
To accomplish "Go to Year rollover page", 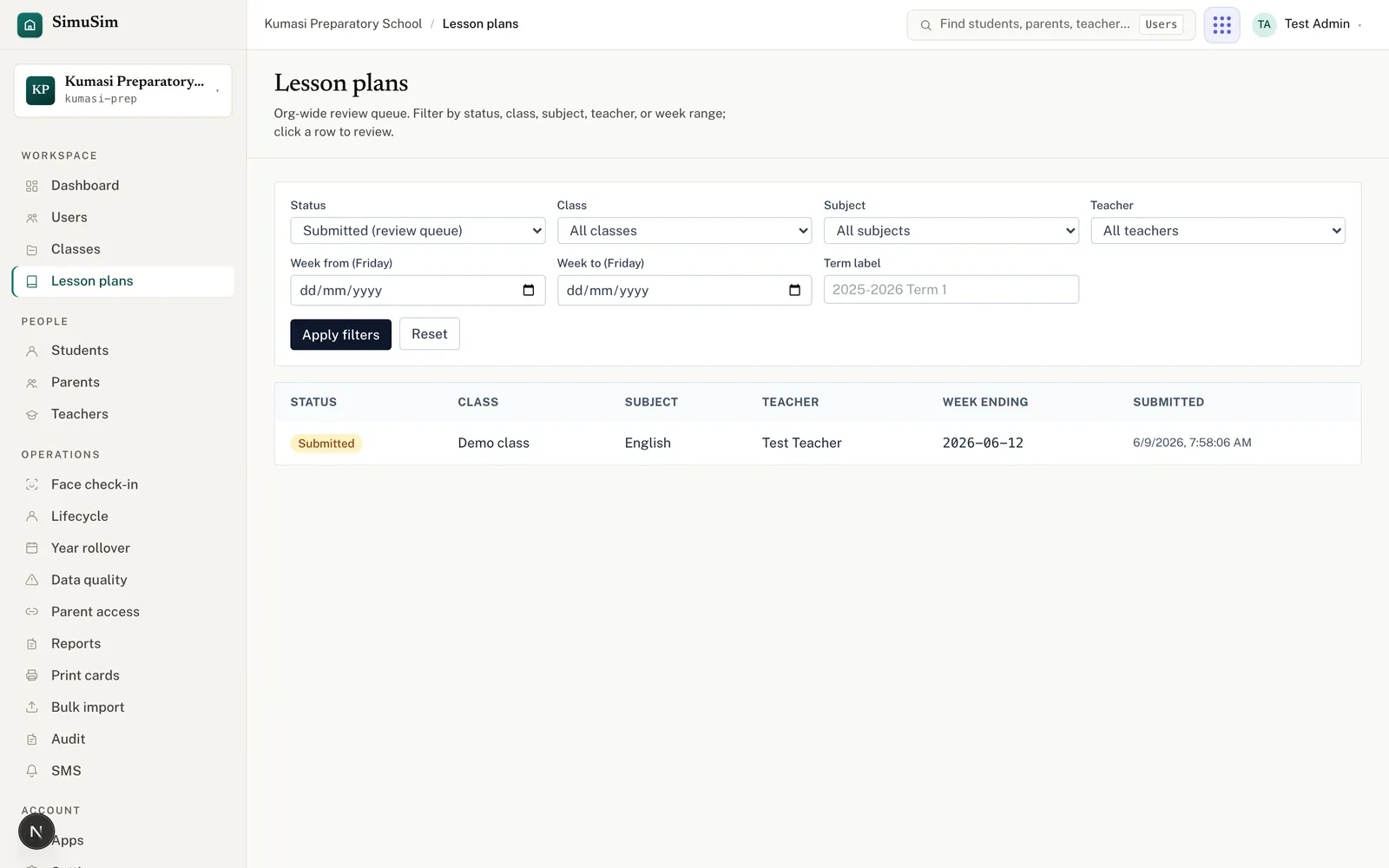I will [122, 549].
